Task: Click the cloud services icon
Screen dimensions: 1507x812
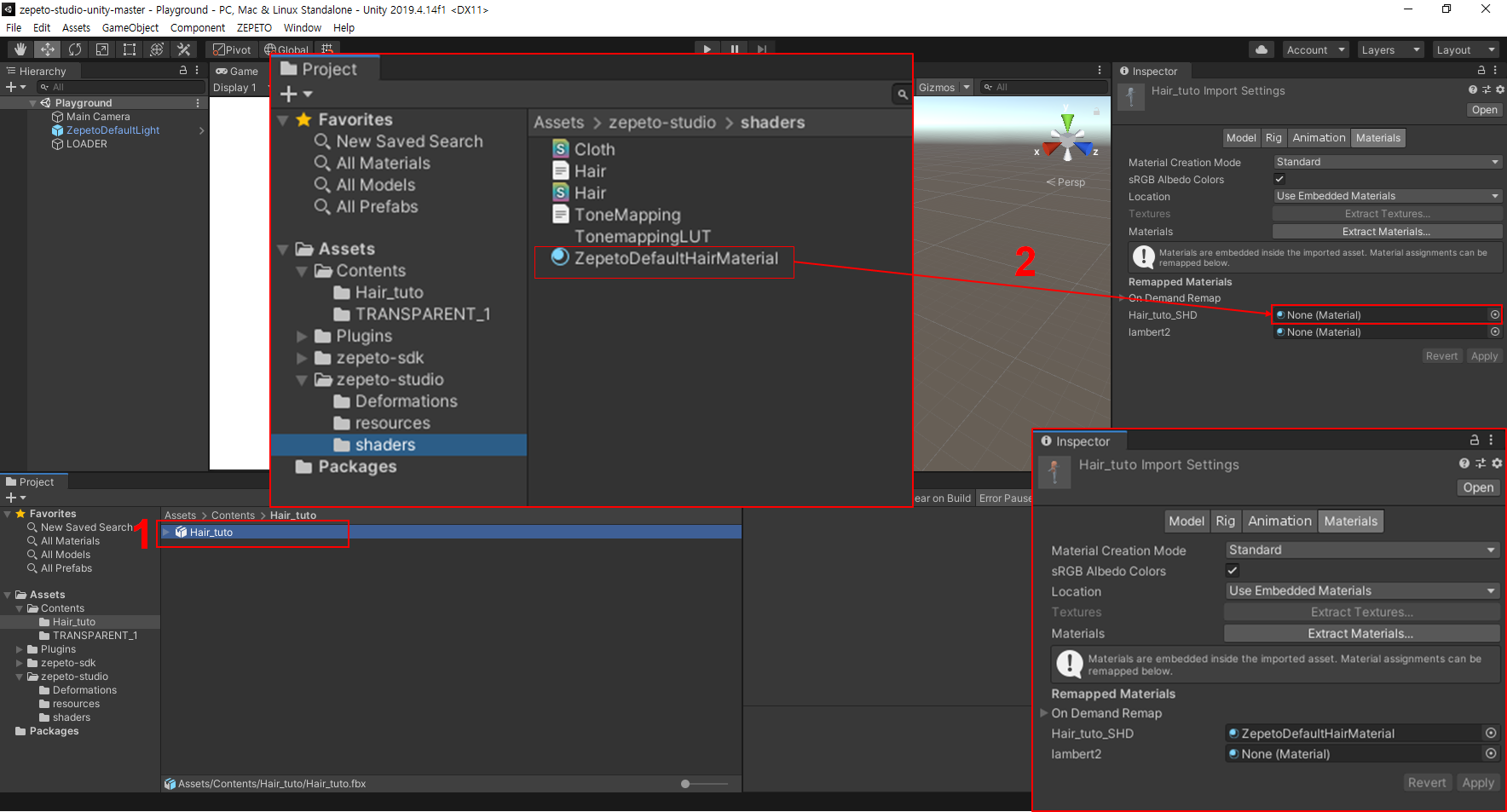Action: pyautogui.click(x=1262, y=49)
